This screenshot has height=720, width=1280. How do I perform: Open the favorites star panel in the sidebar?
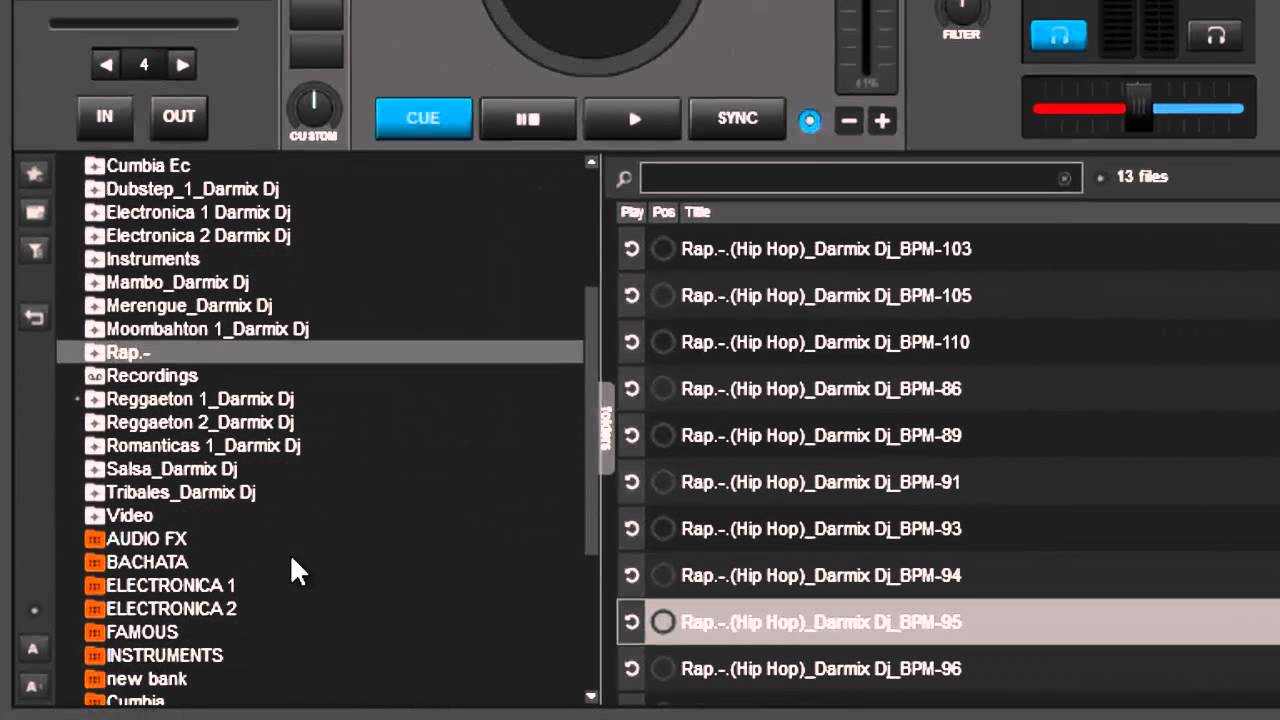click(34, 173)
